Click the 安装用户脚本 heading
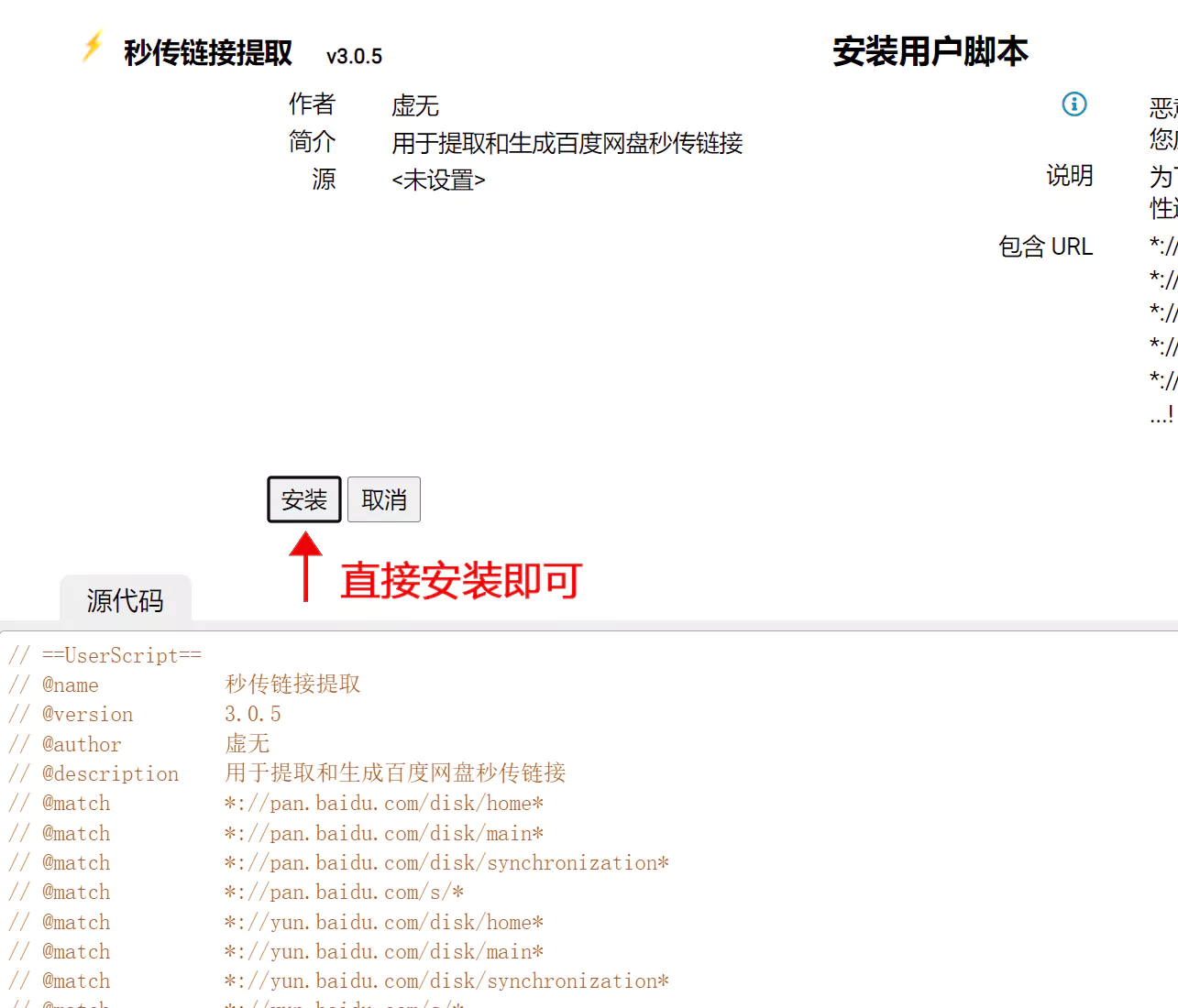Screen dimensions: 1178x1008 (x=930, y=51)
